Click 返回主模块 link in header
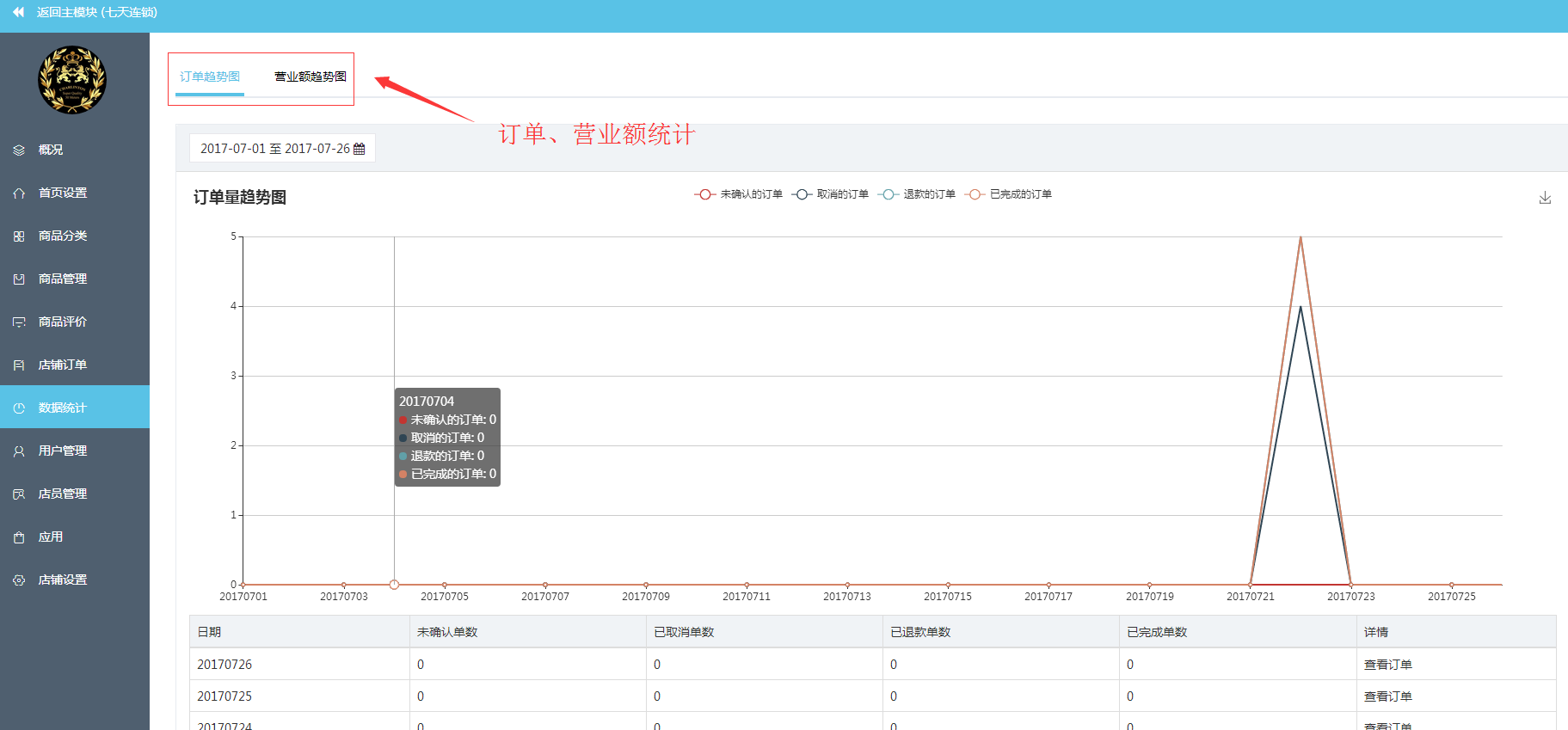 96,12
